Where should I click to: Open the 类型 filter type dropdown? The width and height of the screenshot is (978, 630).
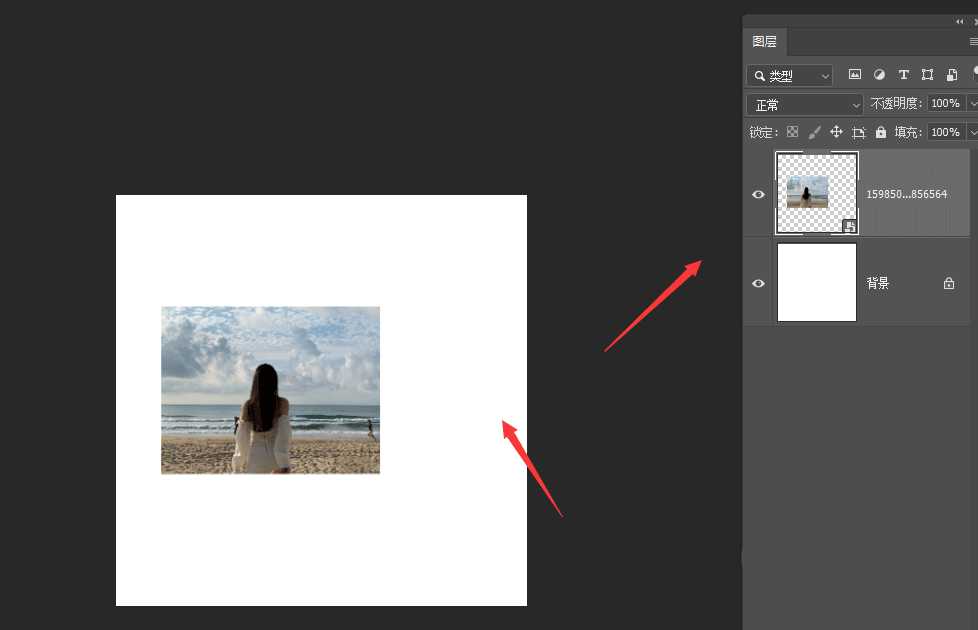(789, 76)
